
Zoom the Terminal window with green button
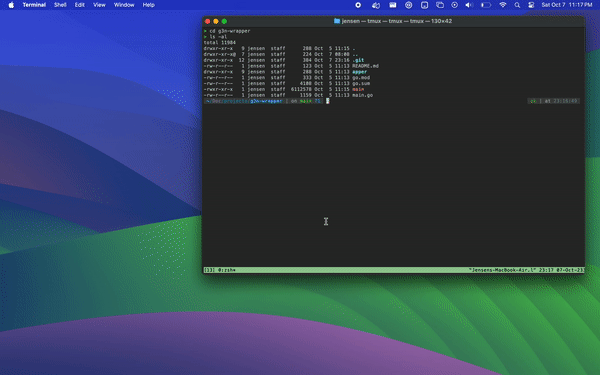point(224,21)
